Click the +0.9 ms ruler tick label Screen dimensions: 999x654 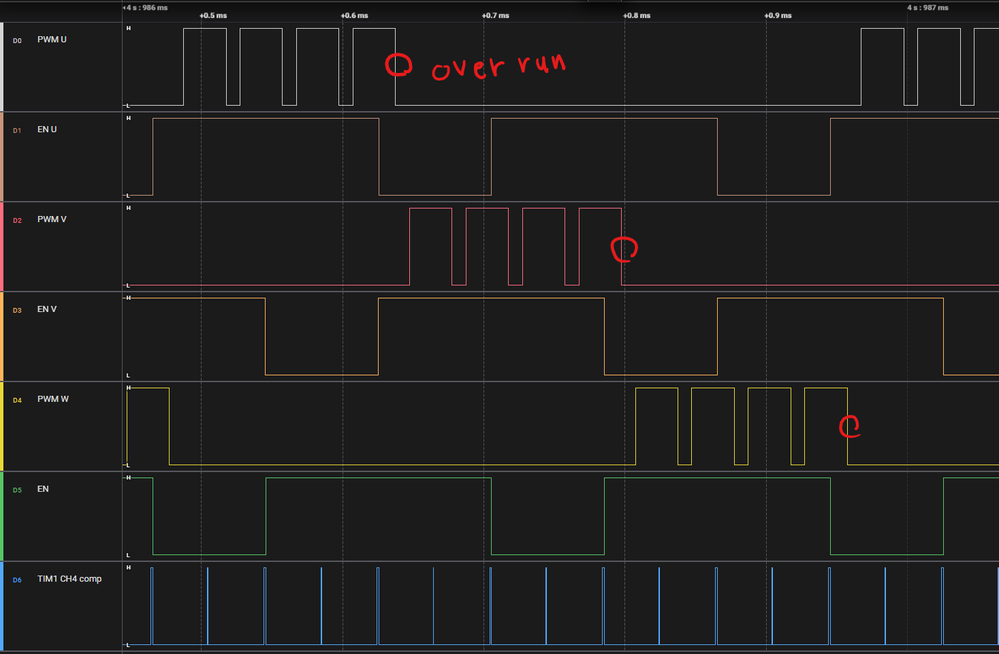(779, 15)
